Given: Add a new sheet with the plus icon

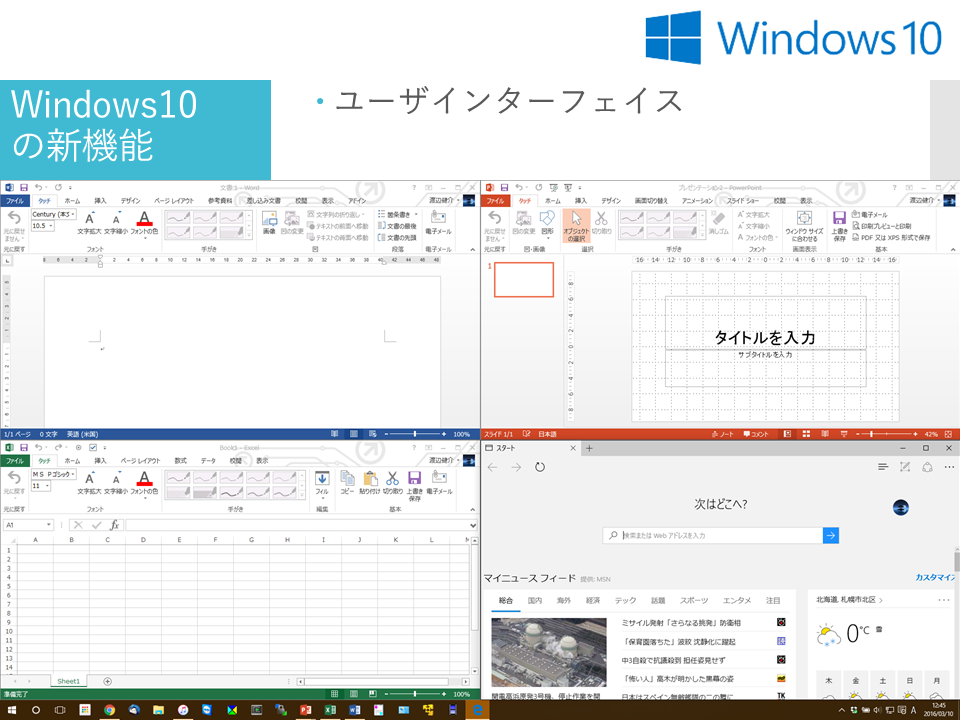Looking at the screenshot, I should 107,681.
